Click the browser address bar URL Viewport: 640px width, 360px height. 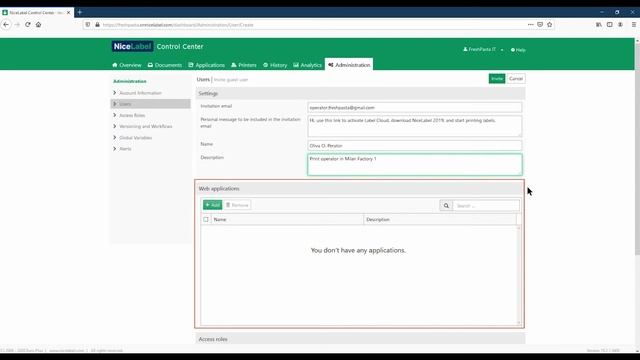click(178, 25)
